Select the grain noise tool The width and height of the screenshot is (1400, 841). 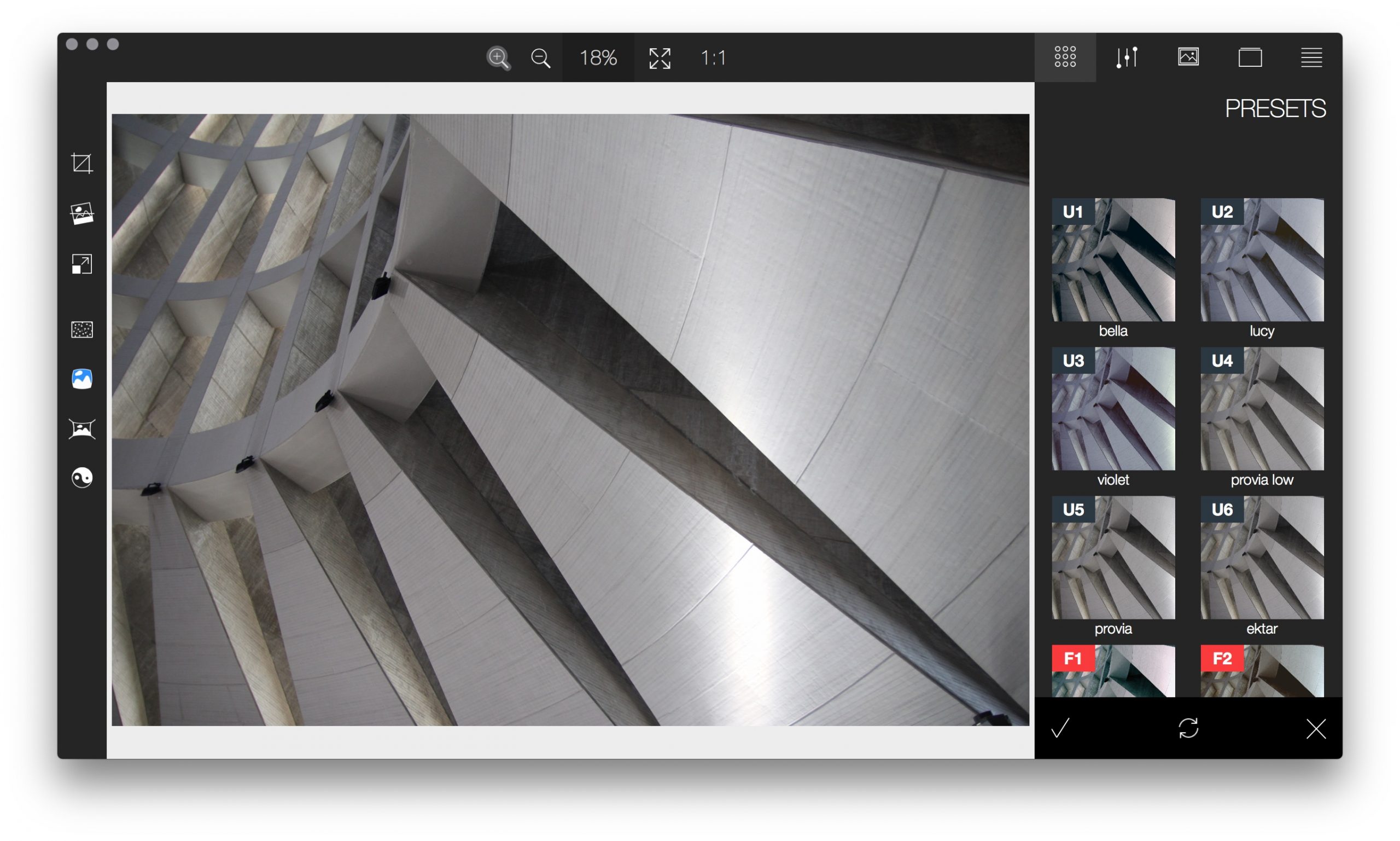(82, 330)
